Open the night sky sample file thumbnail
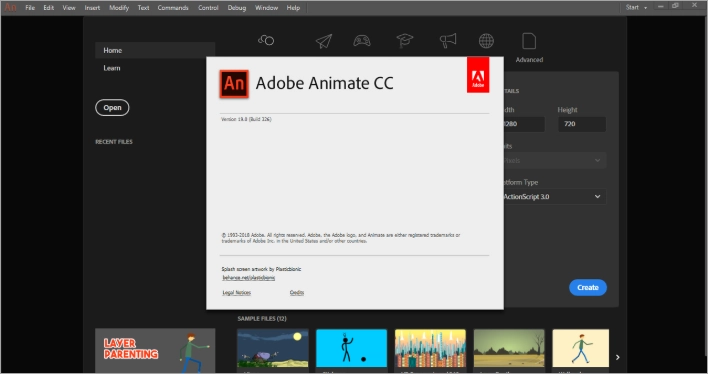The height and width of the screenshot is (374, 708). pyautogui.click(x=273, y=348)
